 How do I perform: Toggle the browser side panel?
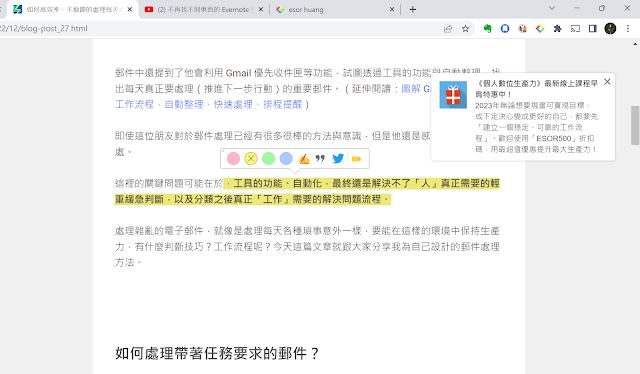pyautogui.click(x=593, y=29)
